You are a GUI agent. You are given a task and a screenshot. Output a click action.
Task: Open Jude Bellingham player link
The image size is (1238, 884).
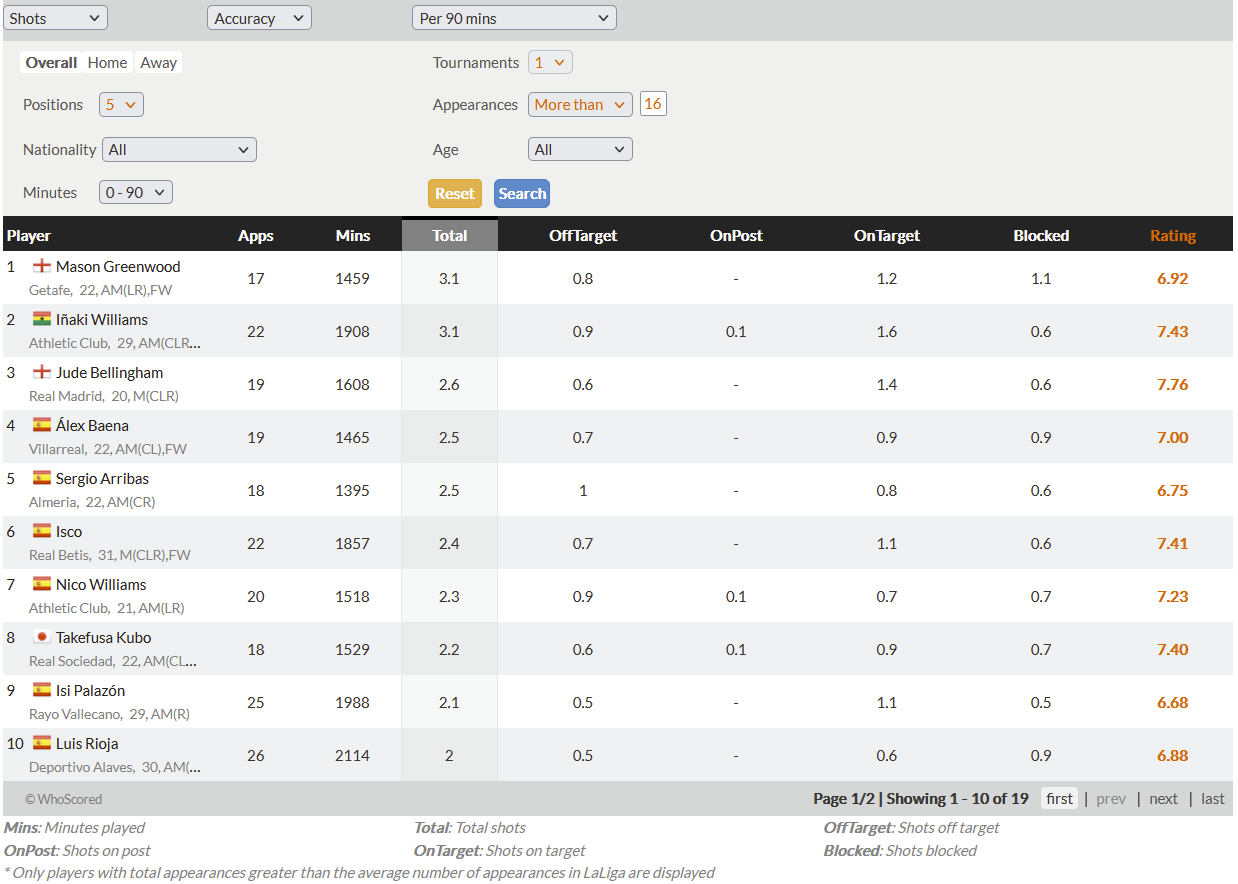(109, 373)
